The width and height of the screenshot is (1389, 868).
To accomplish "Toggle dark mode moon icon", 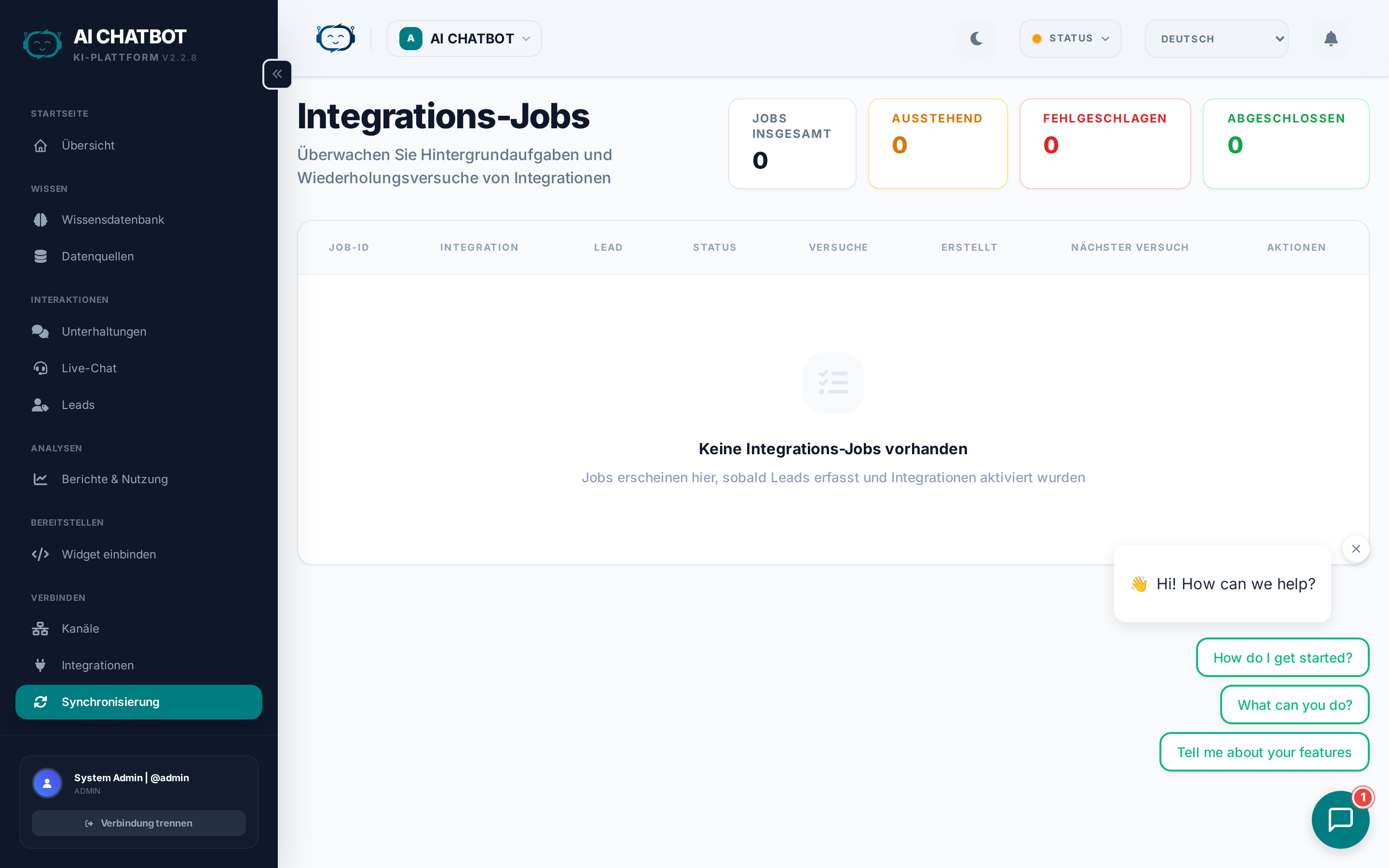I will point(976,39).
